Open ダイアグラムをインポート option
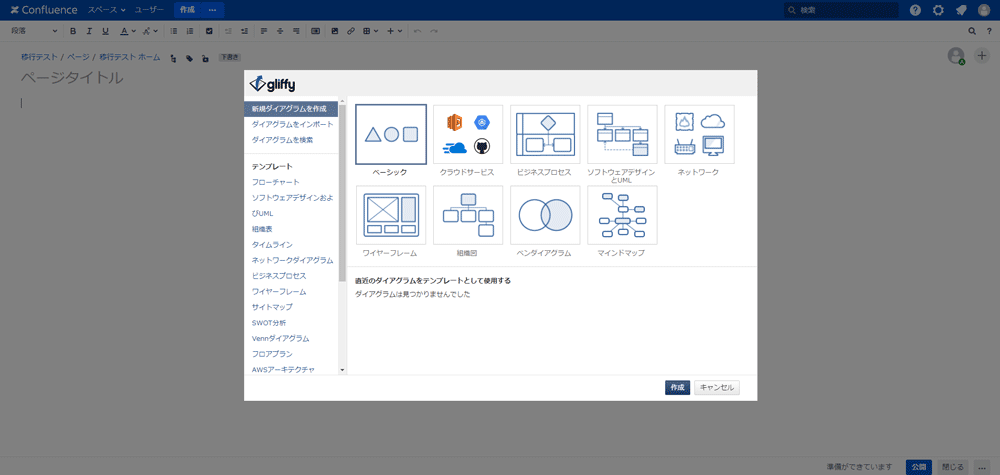 pos(291,124)
